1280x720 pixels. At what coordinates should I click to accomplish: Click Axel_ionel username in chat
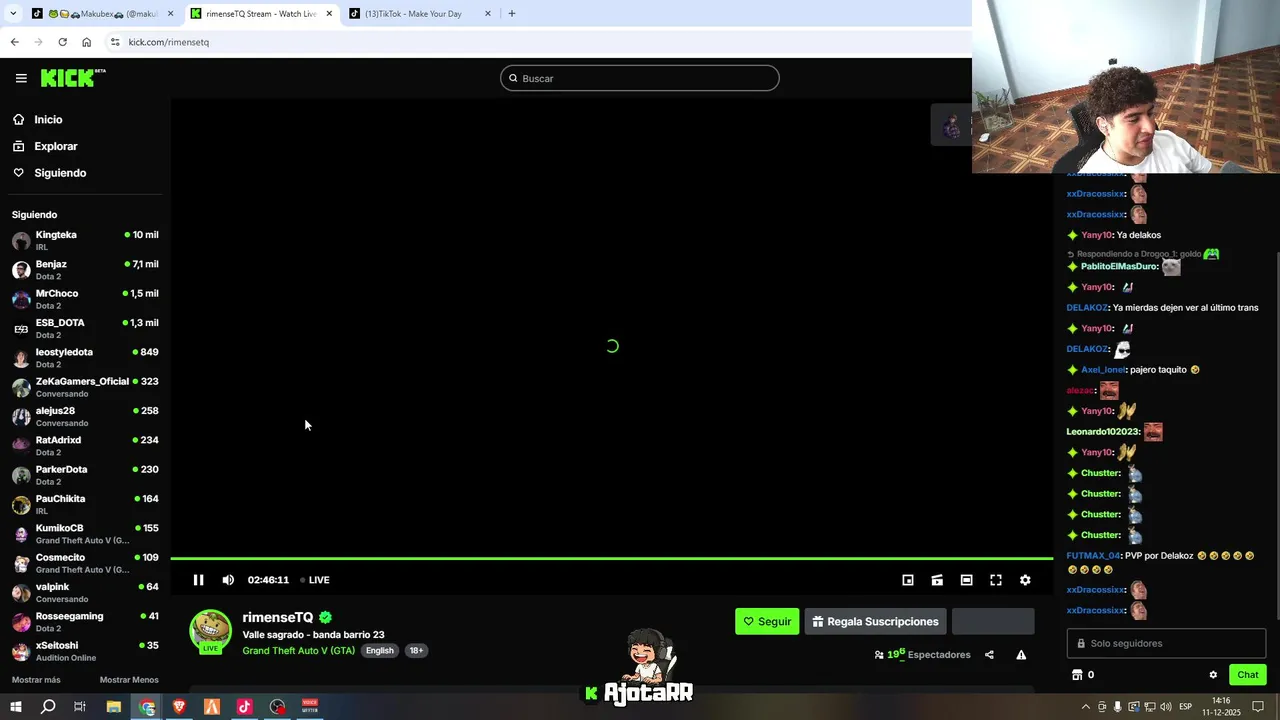[x=1103, y=370]
